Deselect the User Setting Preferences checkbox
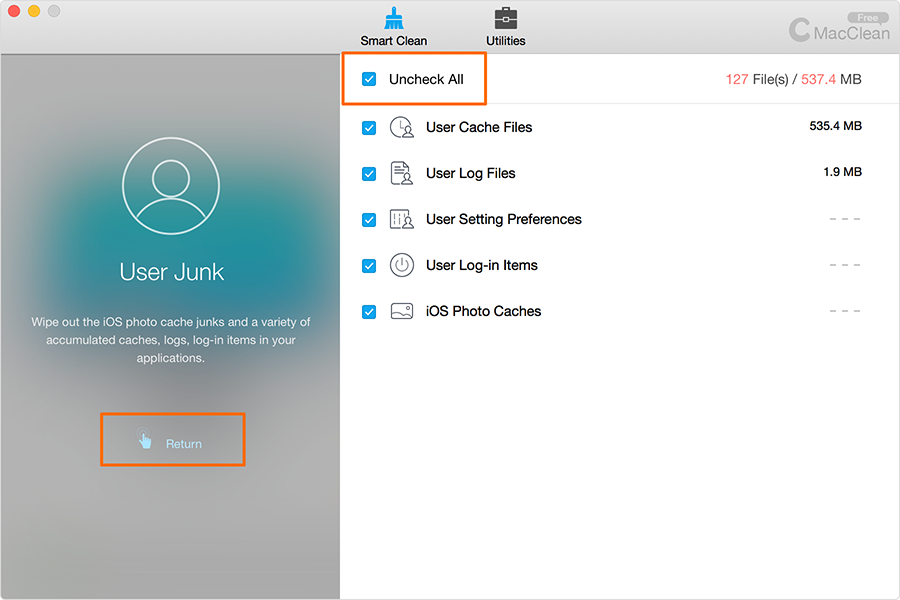 coord(369,219)
